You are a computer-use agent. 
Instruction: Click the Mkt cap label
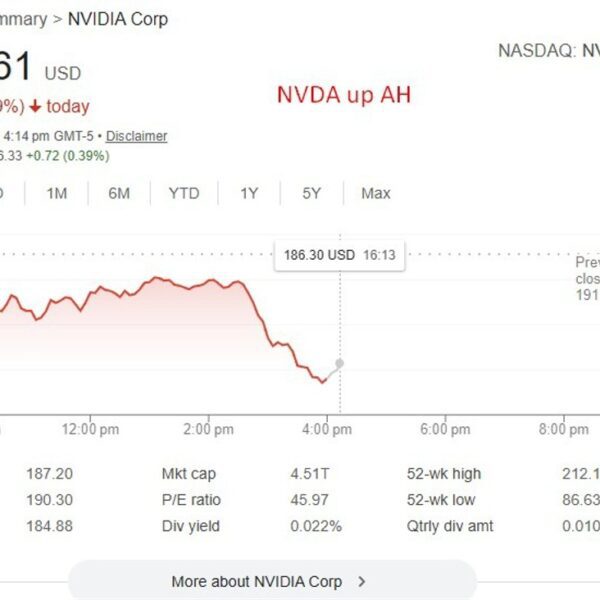188,474
